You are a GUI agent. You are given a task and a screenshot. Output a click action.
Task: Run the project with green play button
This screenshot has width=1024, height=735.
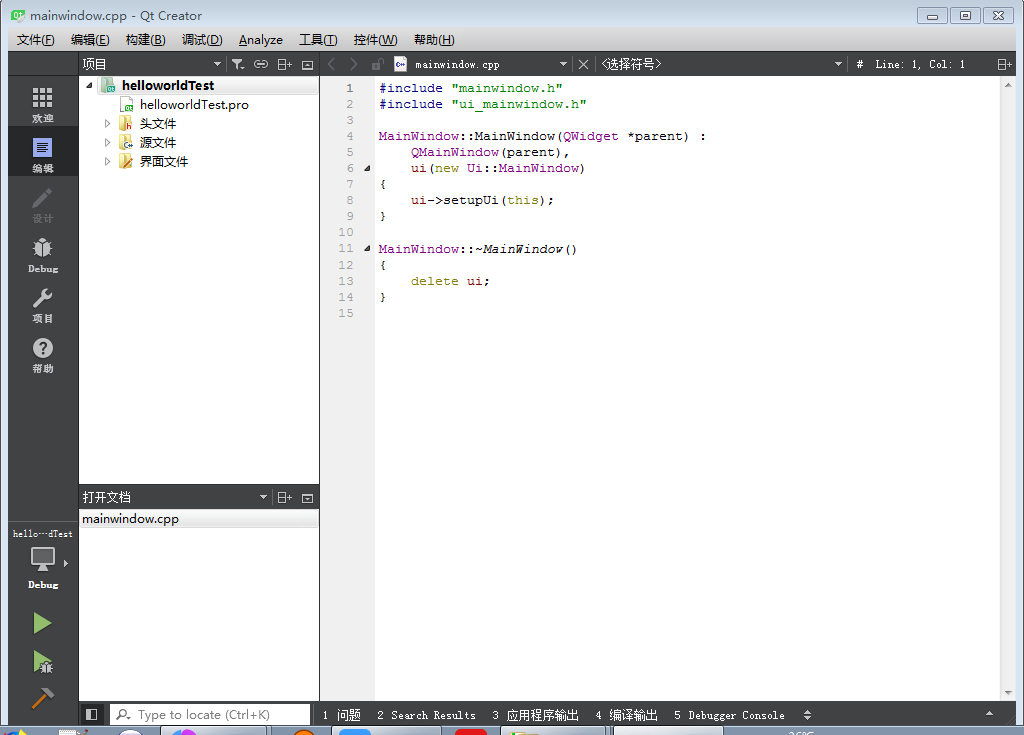42,623
